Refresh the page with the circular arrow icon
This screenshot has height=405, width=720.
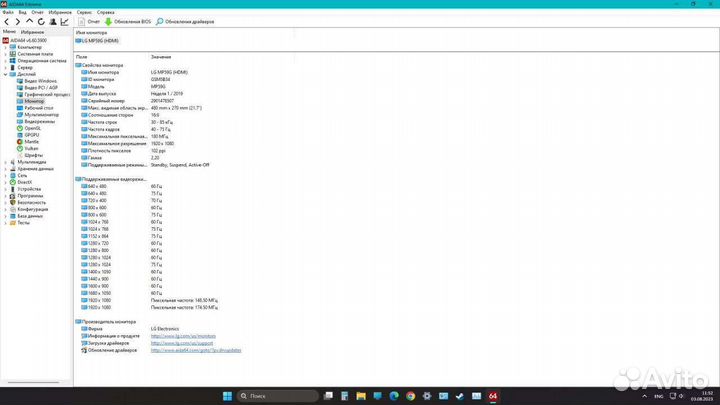(41, 22)
